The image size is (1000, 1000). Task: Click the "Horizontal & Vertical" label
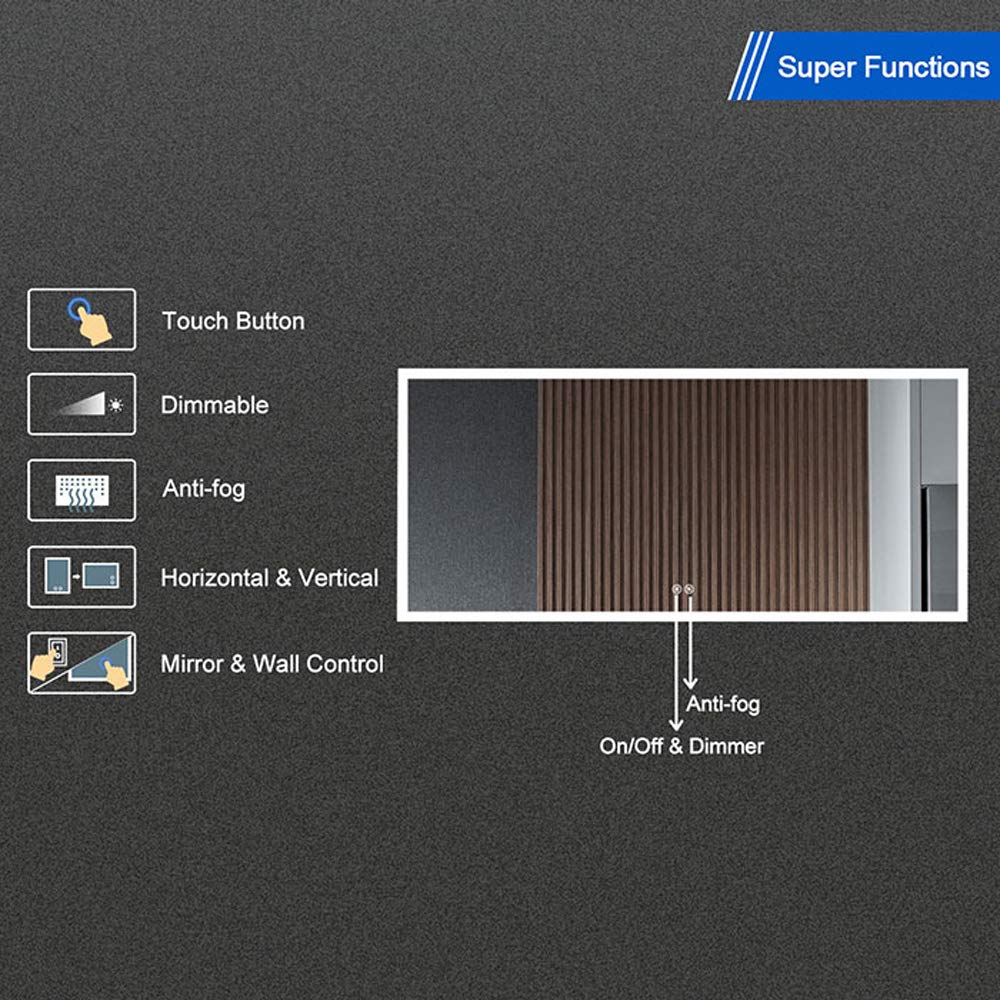click(270, 578)
